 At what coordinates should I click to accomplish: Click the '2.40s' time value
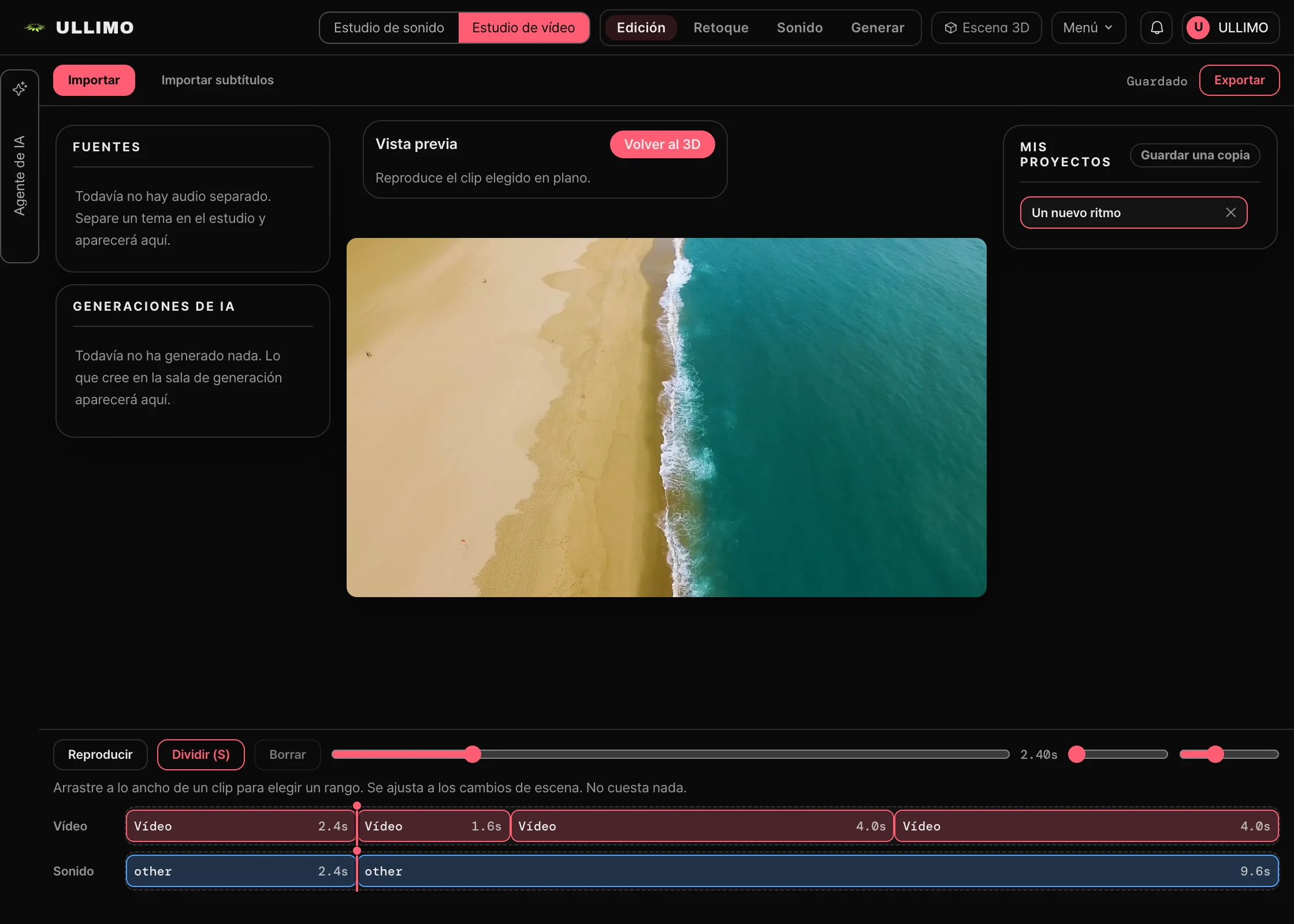[x=1039, y=755]
